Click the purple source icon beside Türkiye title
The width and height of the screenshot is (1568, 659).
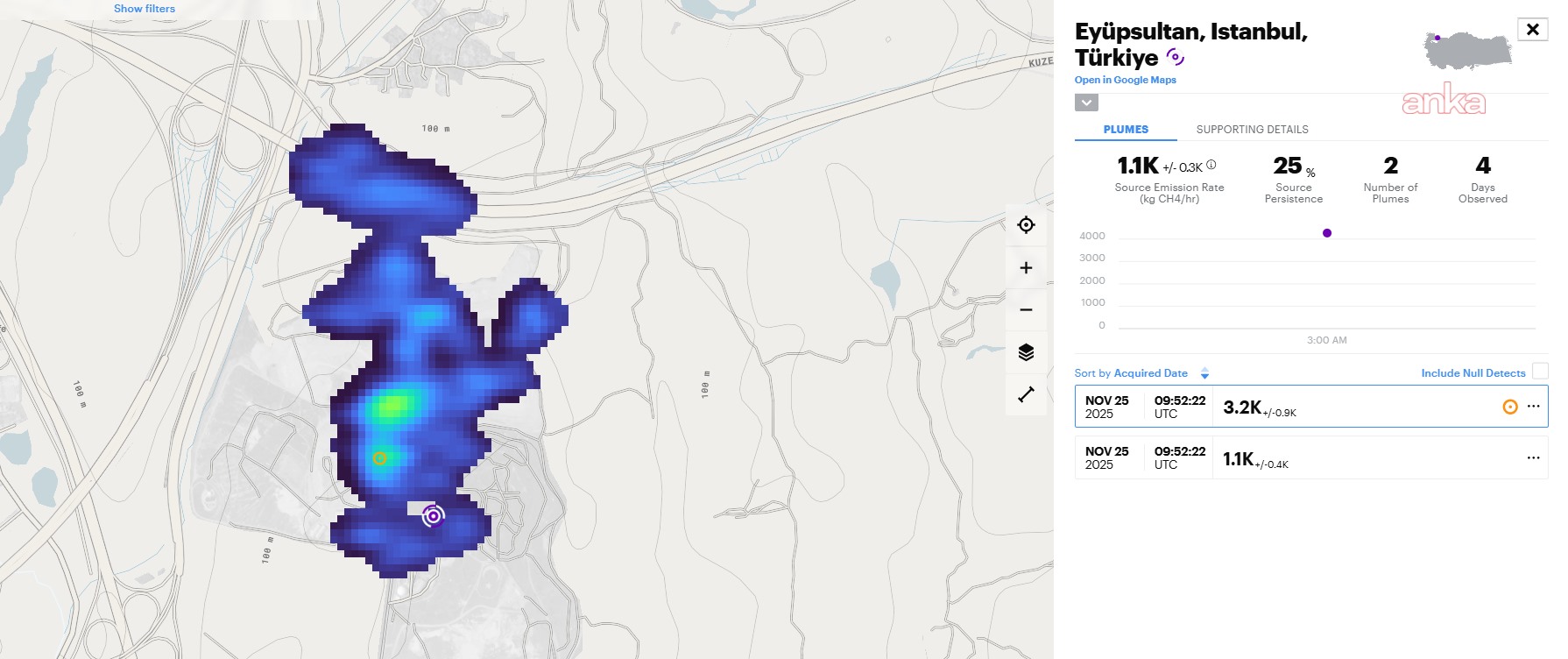point(1176,58)
